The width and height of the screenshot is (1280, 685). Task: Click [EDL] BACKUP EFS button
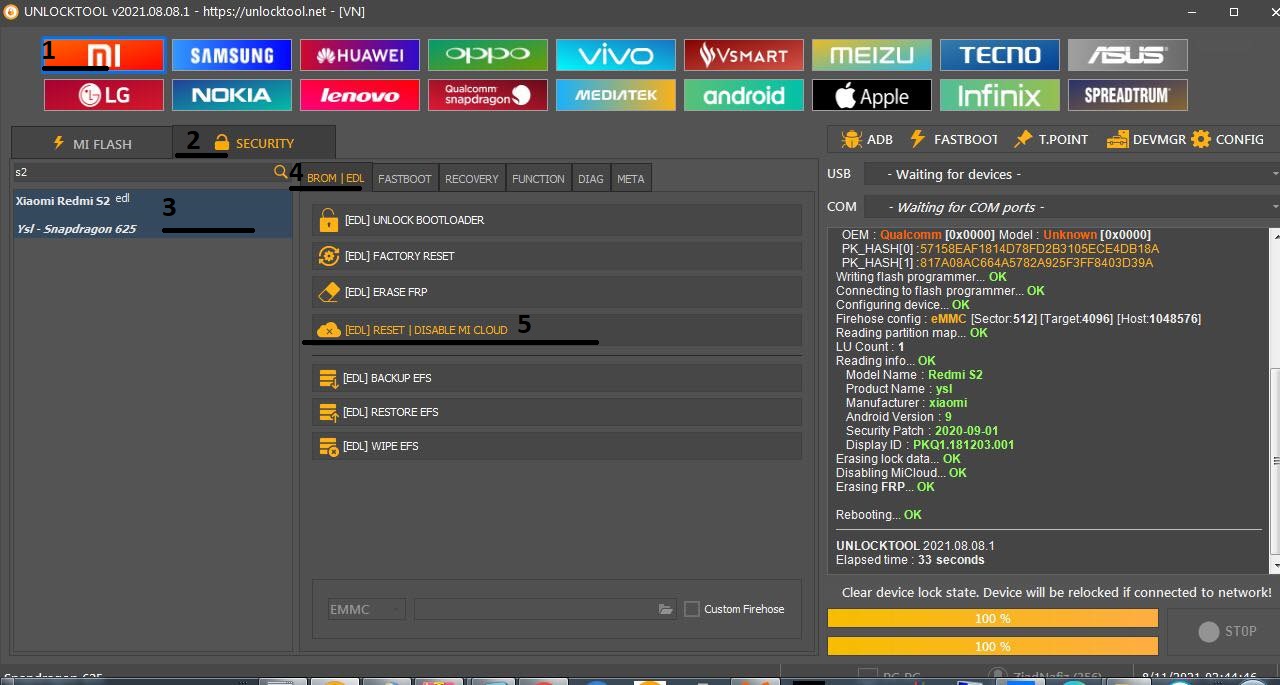(x=557, y=378)
